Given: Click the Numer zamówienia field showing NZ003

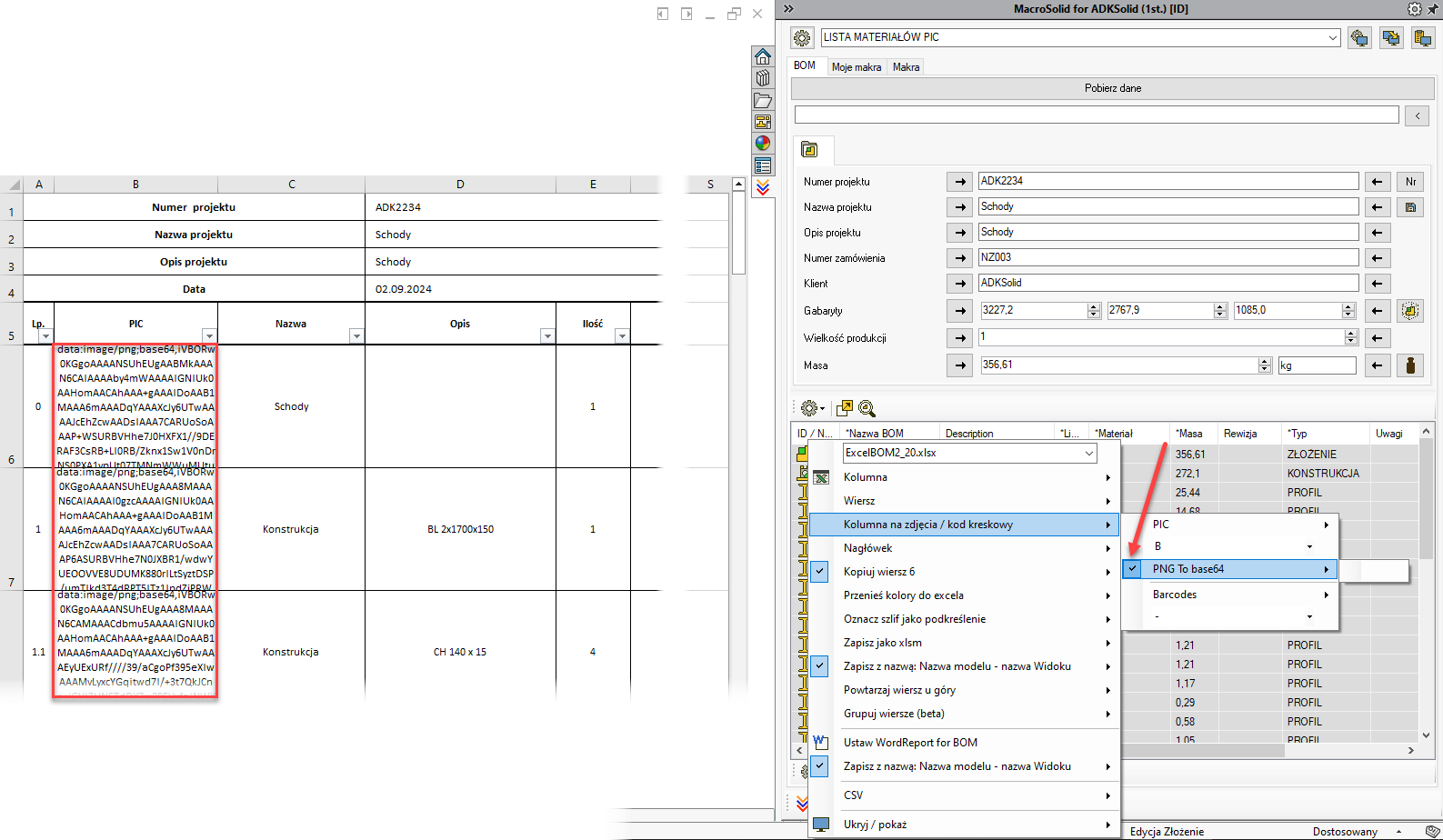Looking at the screenshot, I should [1167, 258].
